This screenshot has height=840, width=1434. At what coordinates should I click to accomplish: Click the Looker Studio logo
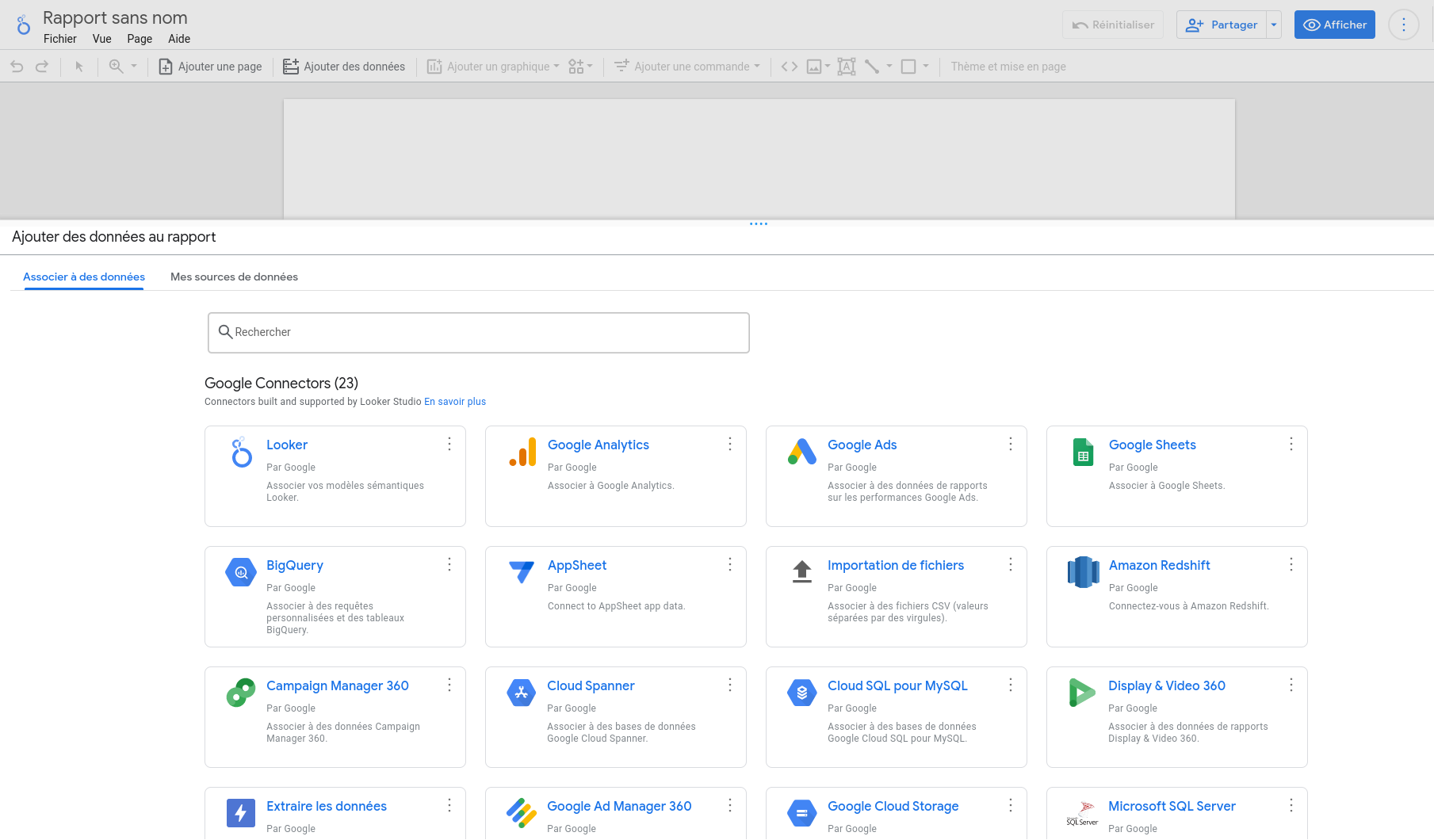(24, 25)
